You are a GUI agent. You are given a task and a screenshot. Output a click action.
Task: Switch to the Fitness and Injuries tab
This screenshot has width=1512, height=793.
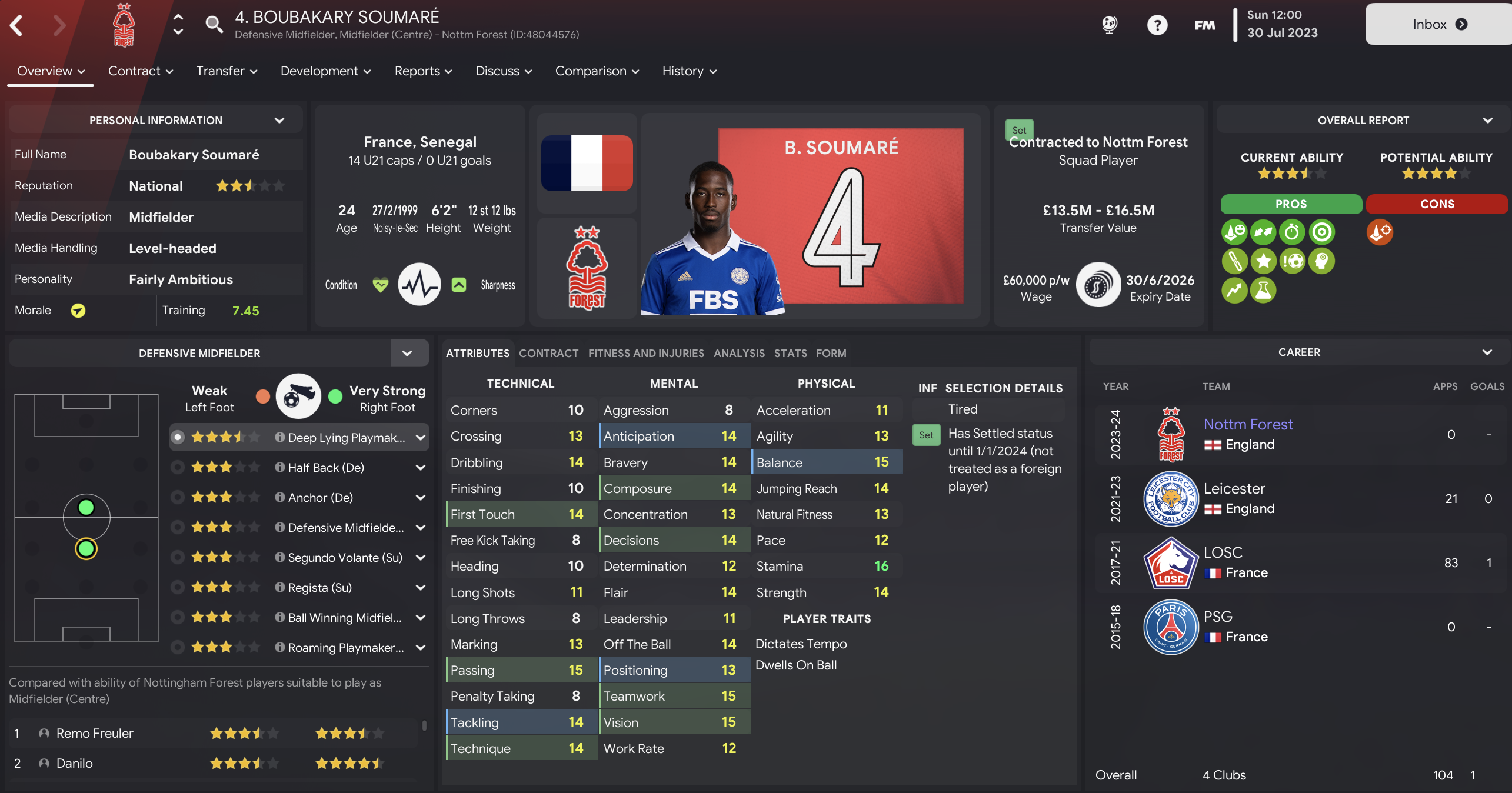pos(646,353)
